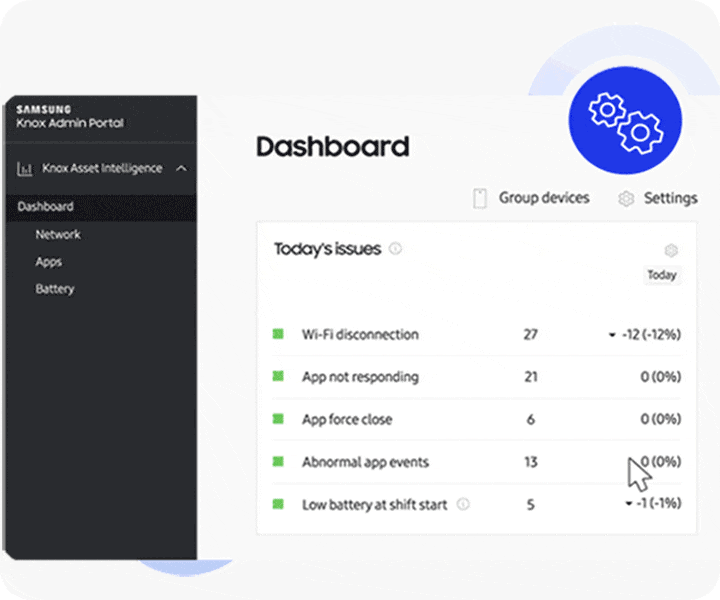The image size is (720, 600).
Task: Open the Apps sidebar item
Action: tap(49, 262)
